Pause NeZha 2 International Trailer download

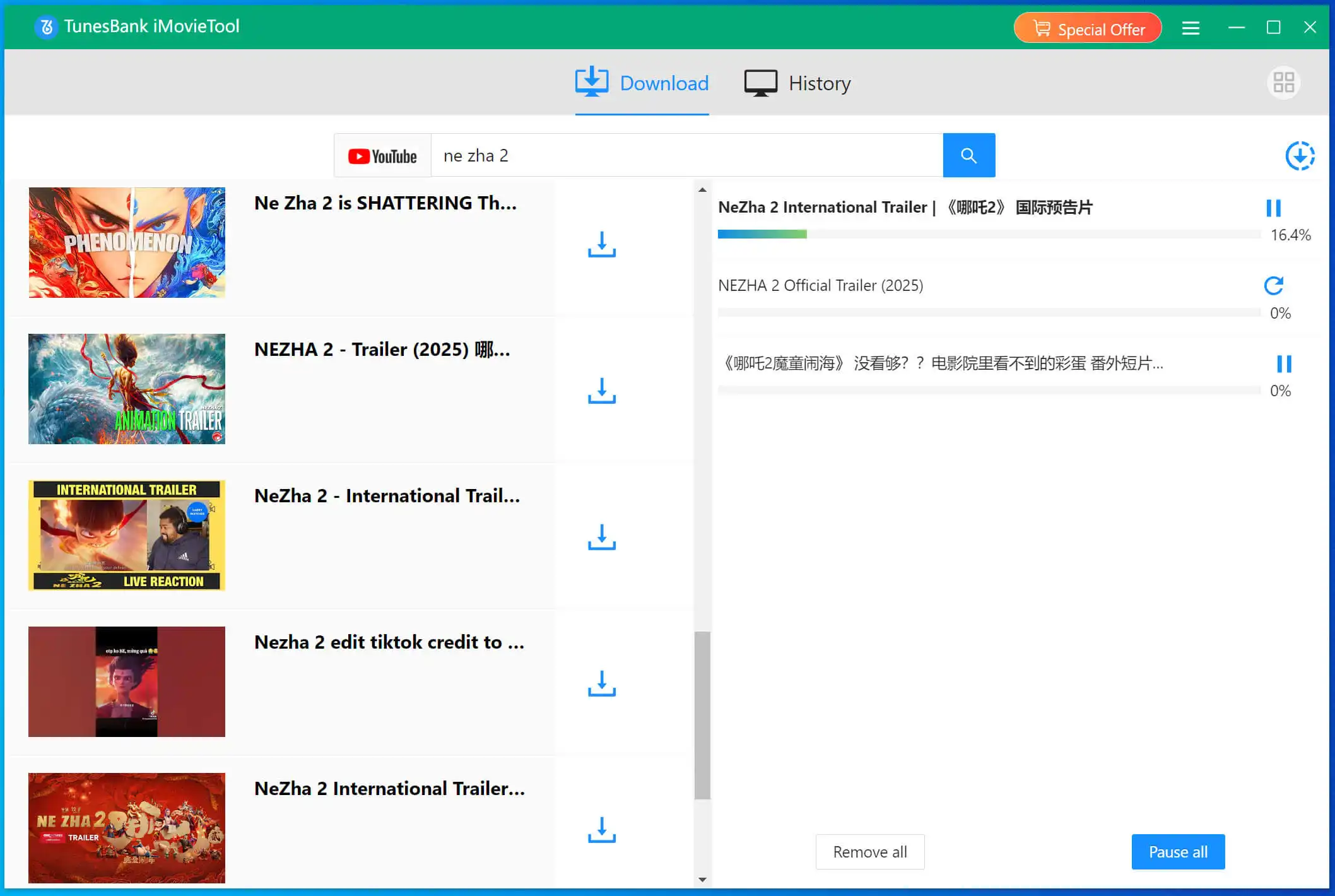[1273, 208]
